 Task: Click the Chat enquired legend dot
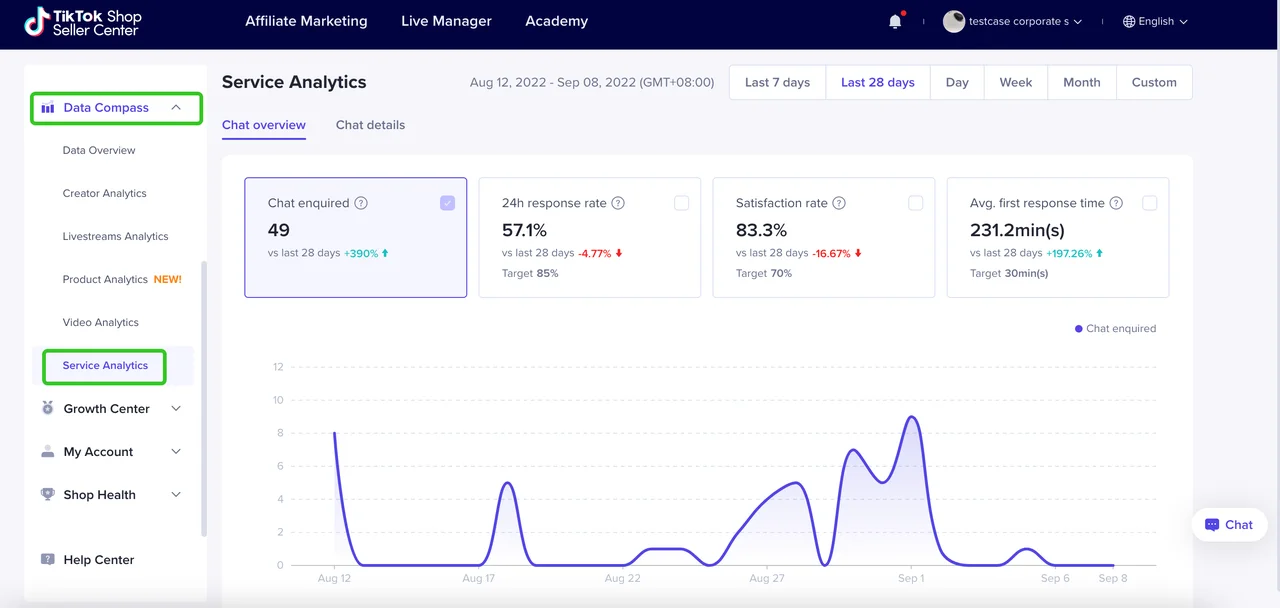pos(1078,329)
